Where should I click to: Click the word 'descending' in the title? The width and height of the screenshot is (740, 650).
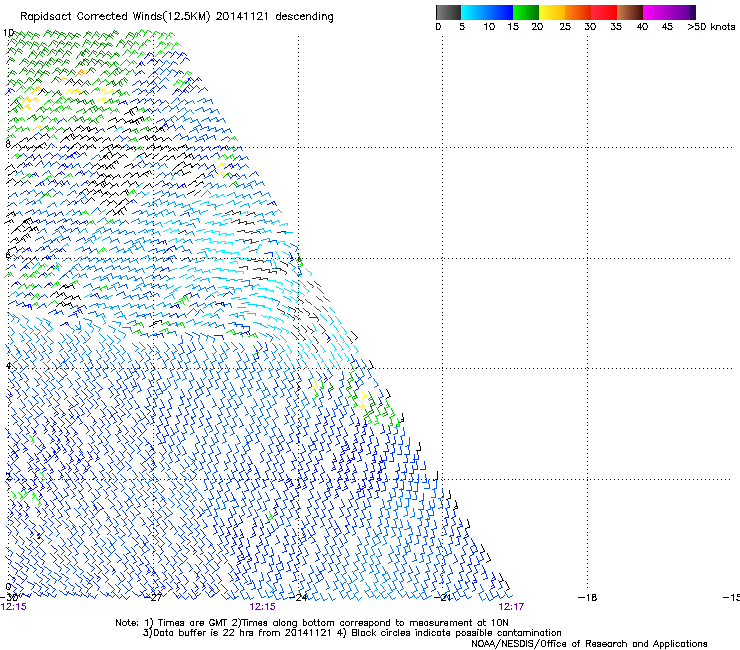pyautogui.click(x=304, y=17)
